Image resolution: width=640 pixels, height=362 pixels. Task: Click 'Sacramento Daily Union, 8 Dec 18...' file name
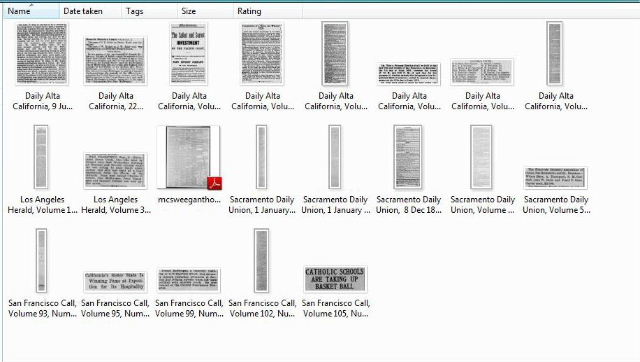pyautogui.click(x=409, y=205)
